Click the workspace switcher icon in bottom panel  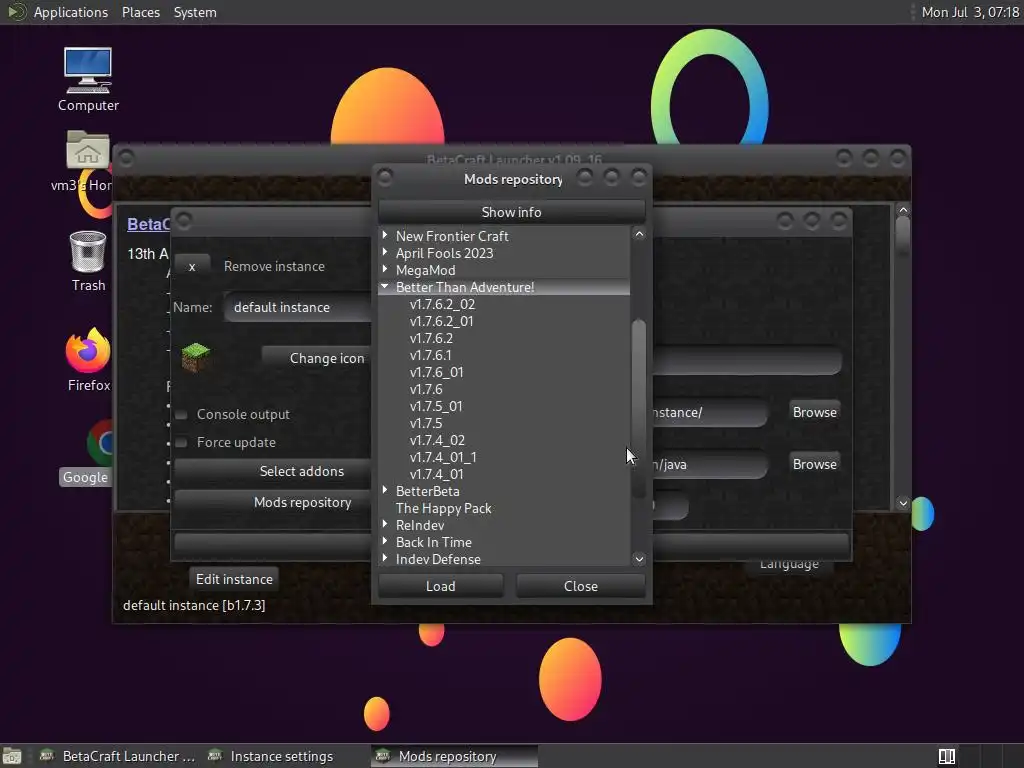[946, 756]
